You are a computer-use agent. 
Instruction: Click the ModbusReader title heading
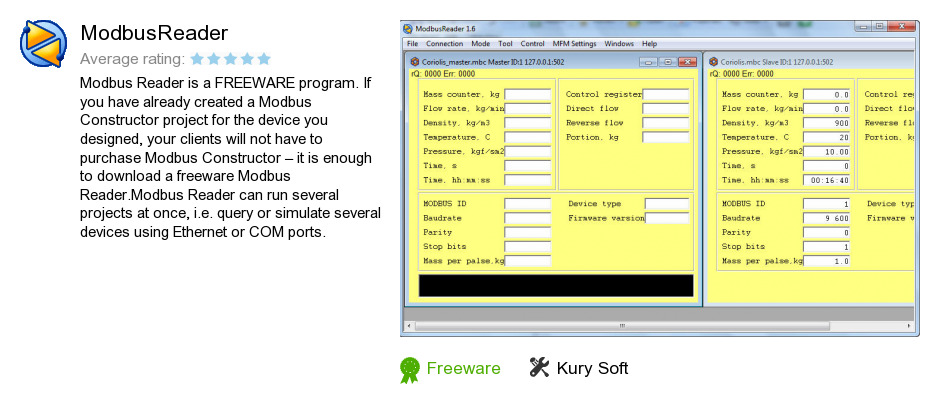(x=154, y=33)
